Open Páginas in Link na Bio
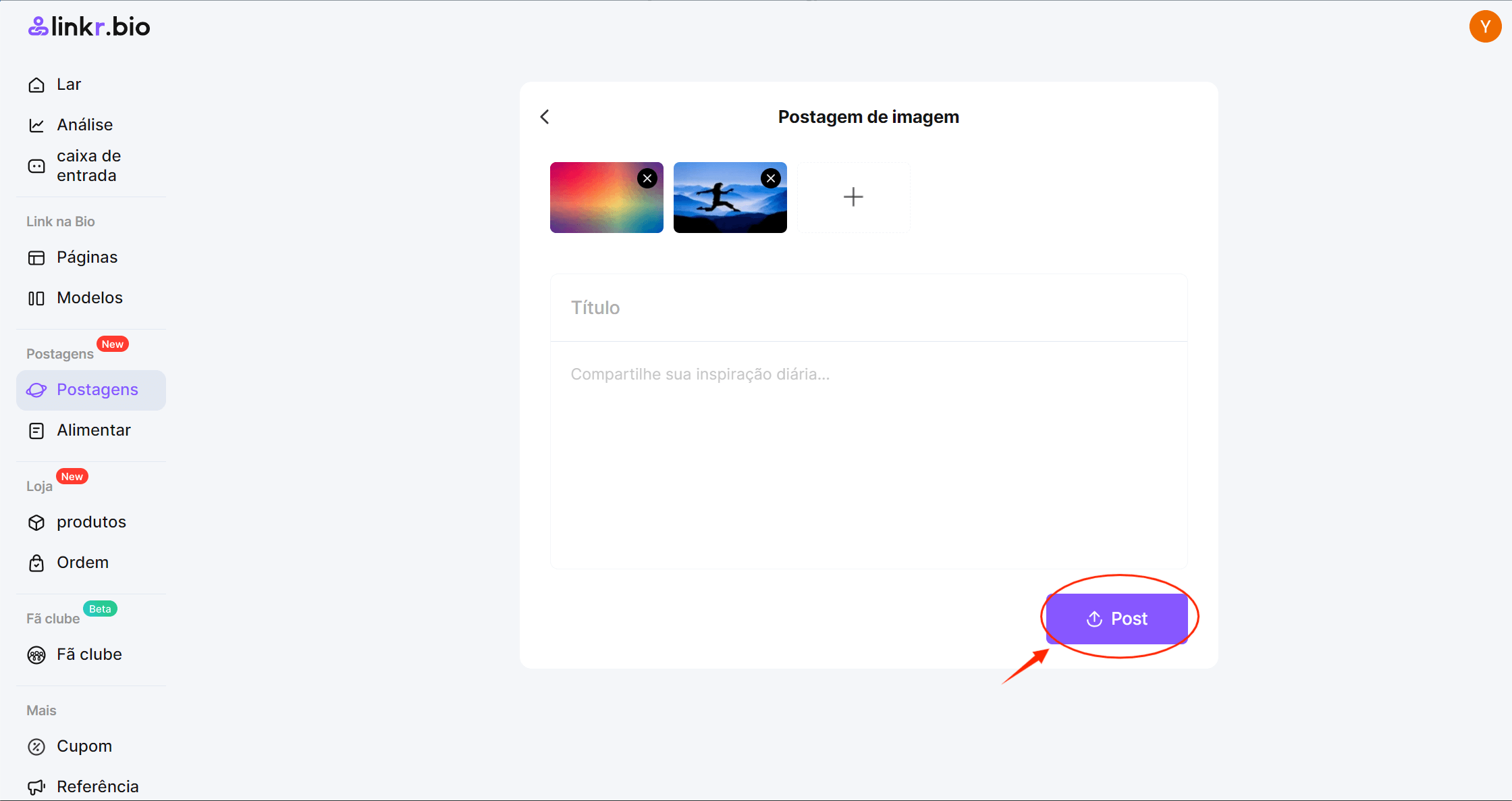 click(86, 257)
